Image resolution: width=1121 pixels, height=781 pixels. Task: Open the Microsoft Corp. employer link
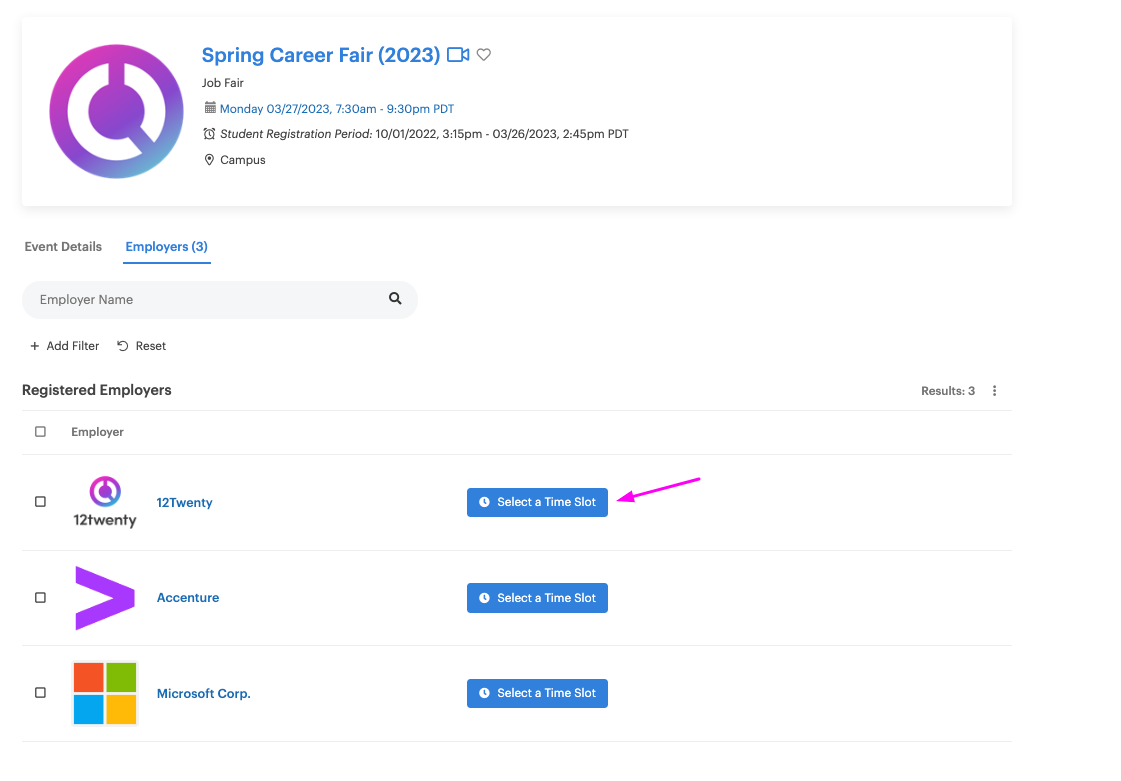[204, 694]
